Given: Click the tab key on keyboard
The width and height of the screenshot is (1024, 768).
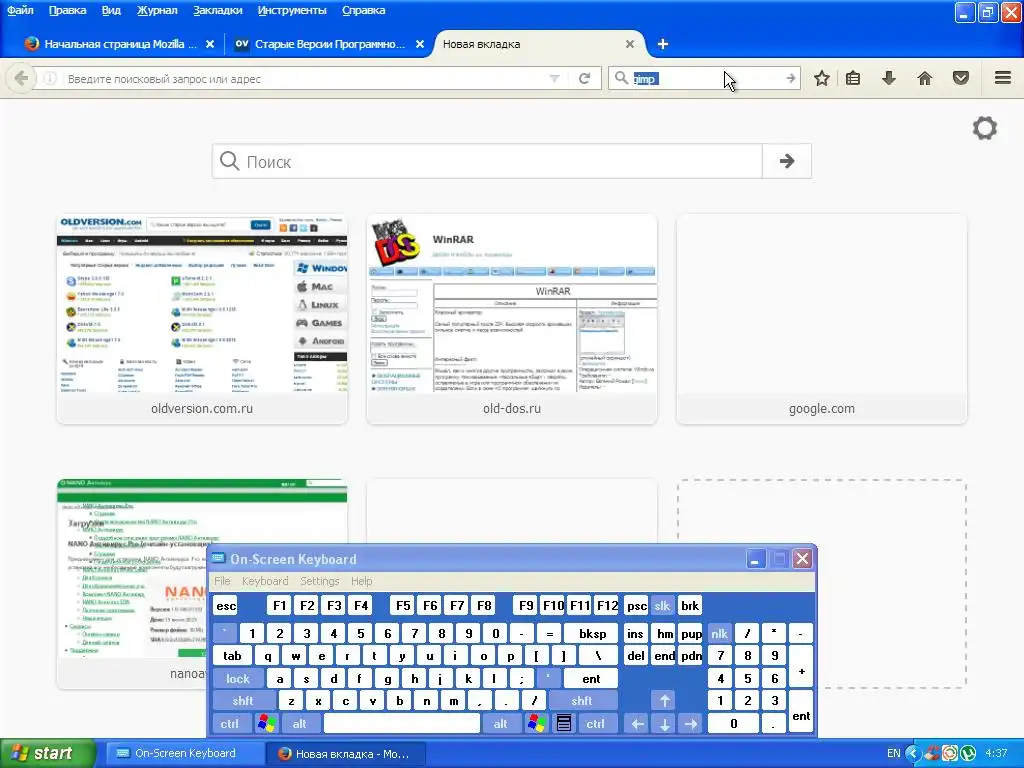Looking at the screenshot, I should click(232, 656).
